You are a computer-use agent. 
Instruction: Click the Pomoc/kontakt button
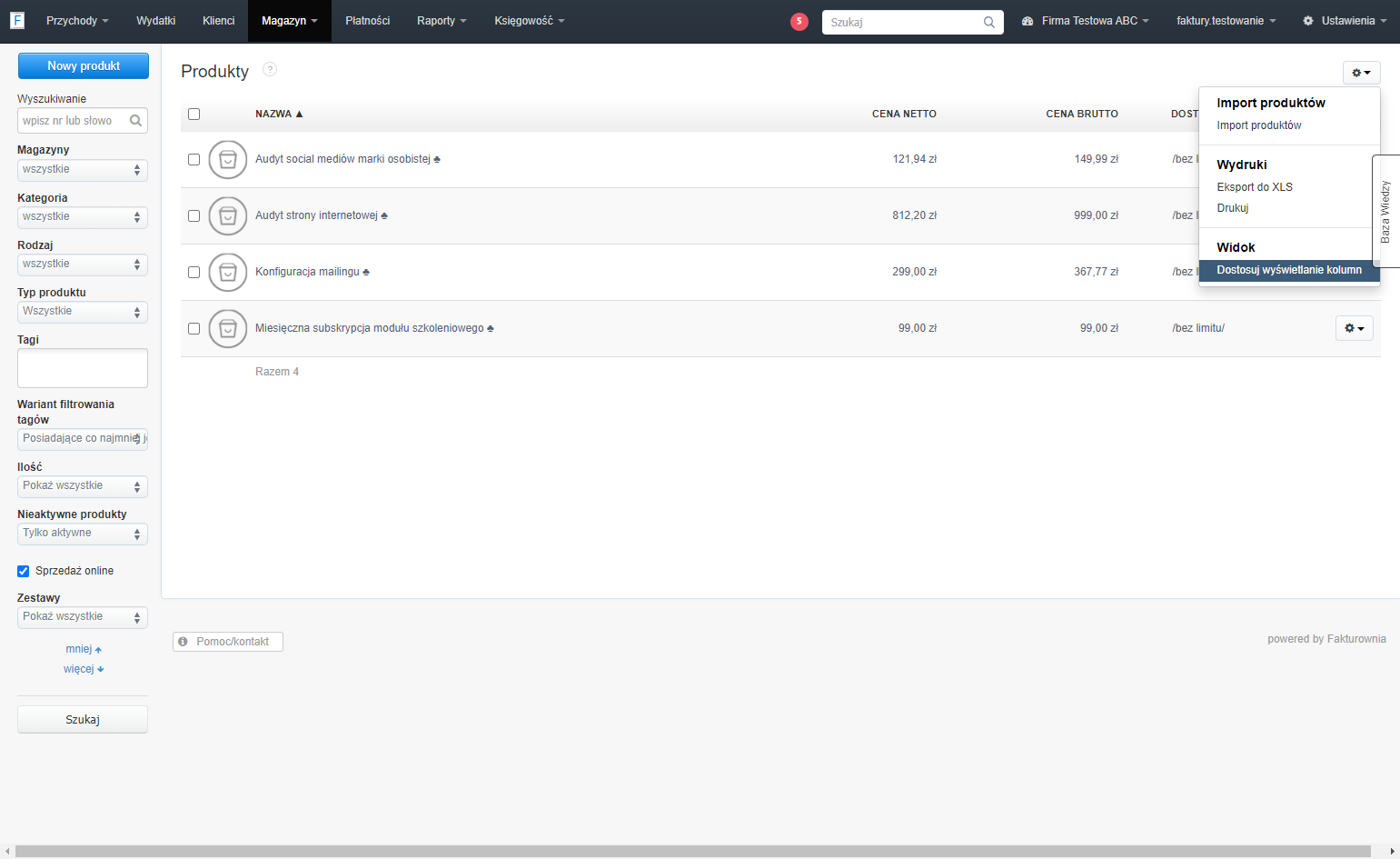click(228, 642)
